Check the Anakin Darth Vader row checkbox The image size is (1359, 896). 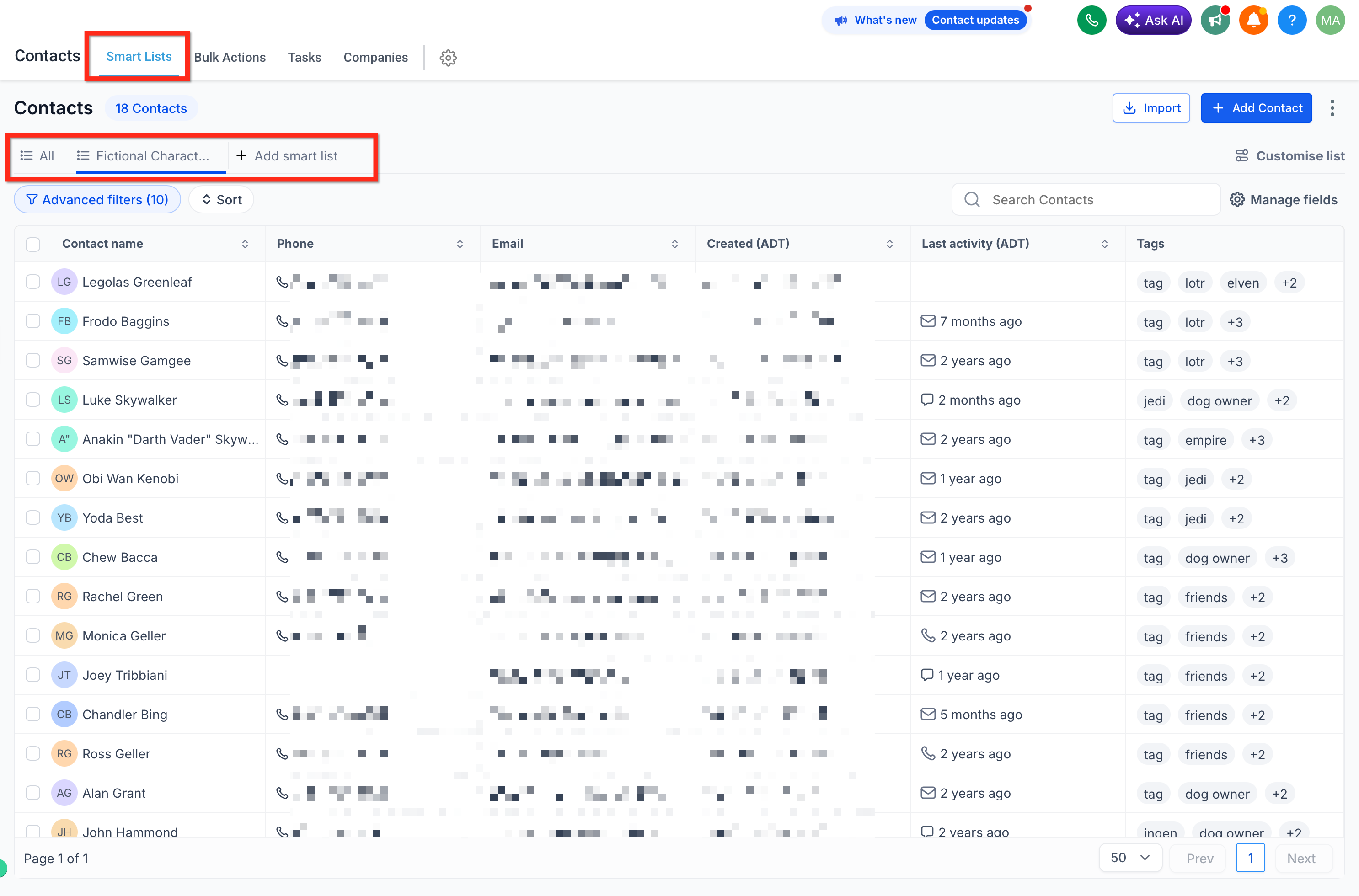[x=33, y=439]
